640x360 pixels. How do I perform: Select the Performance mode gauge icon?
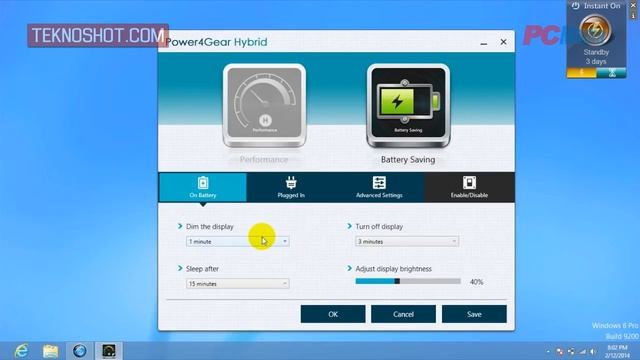(x=264, y=105)
